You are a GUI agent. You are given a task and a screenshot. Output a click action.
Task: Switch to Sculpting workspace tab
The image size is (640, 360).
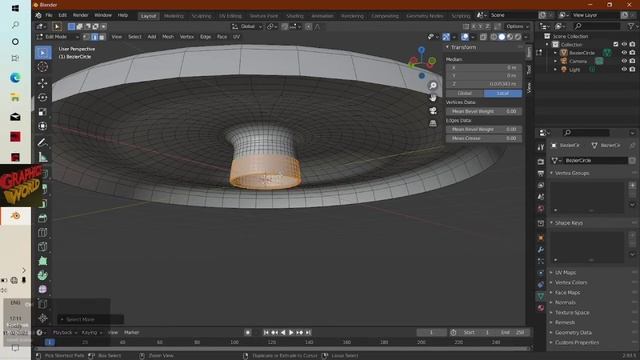click(201, 16)
